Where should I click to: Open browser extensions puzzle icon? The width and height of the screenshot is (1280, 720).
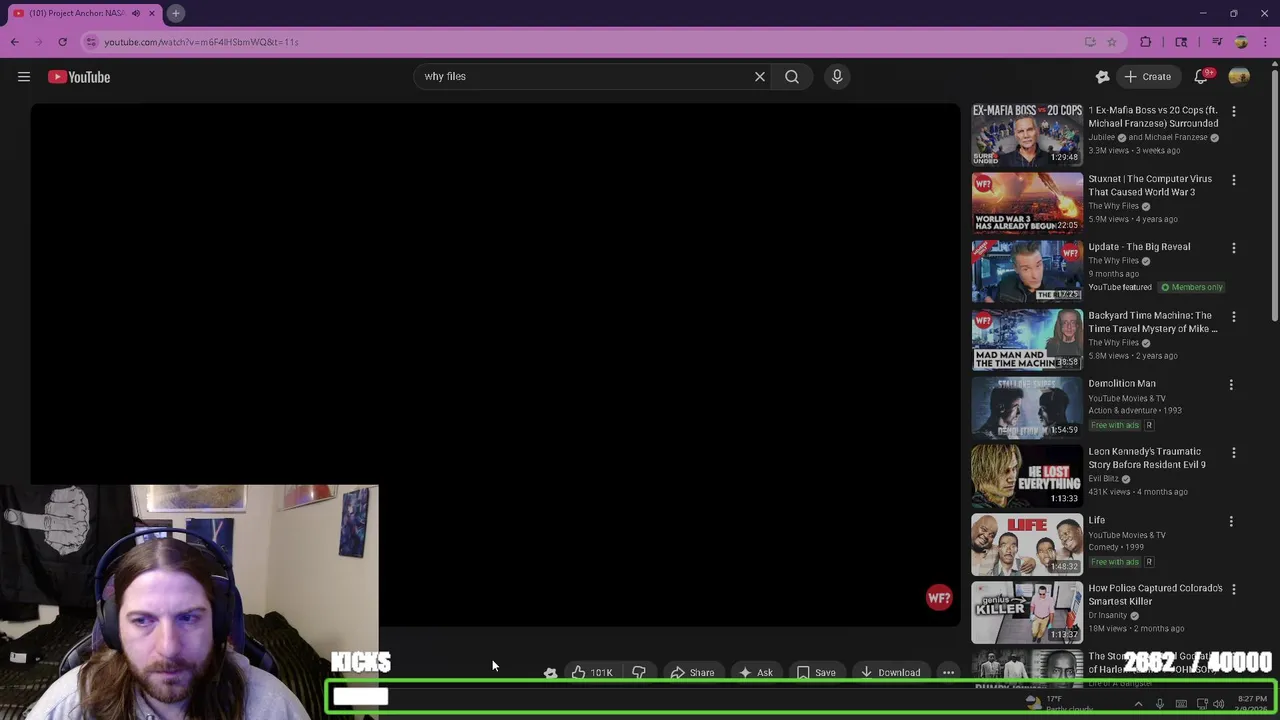click(1146, 42)
